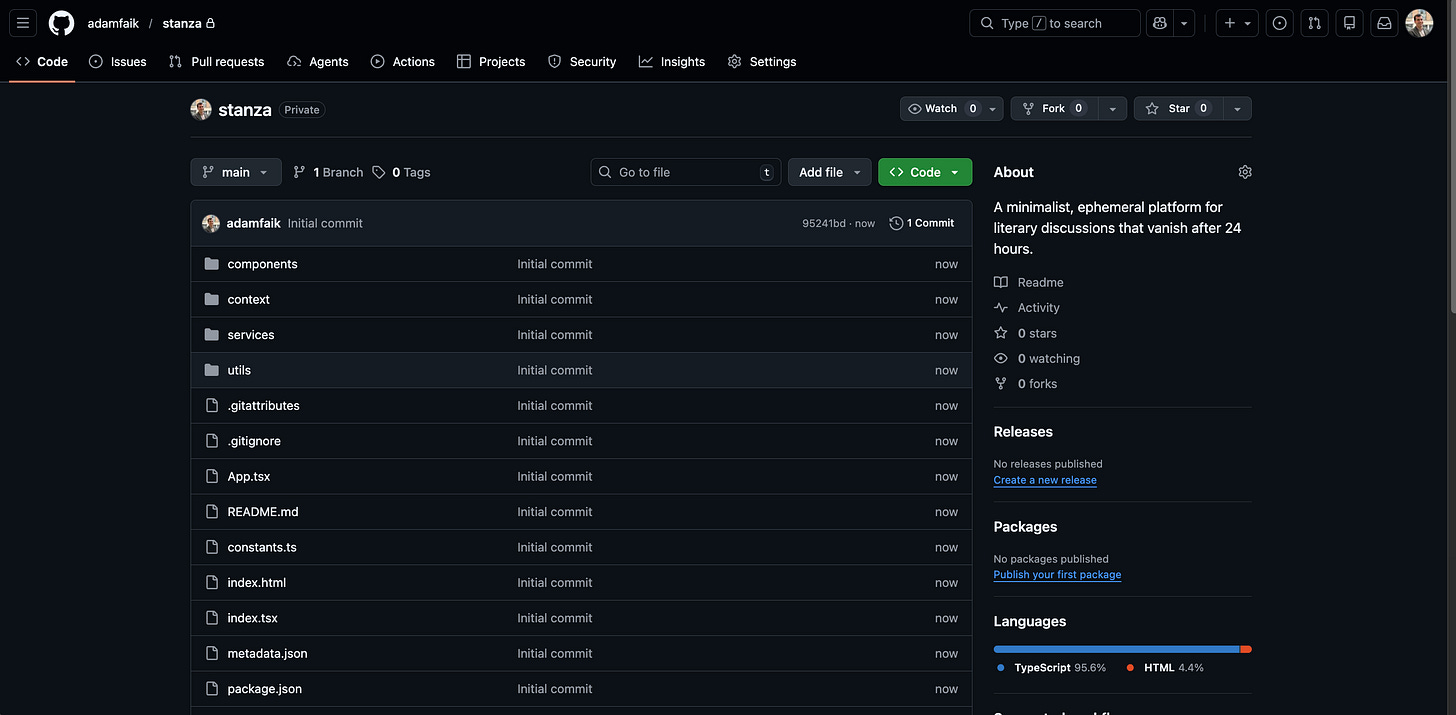Open the GitHub home via the logo icon

point(60,22)
